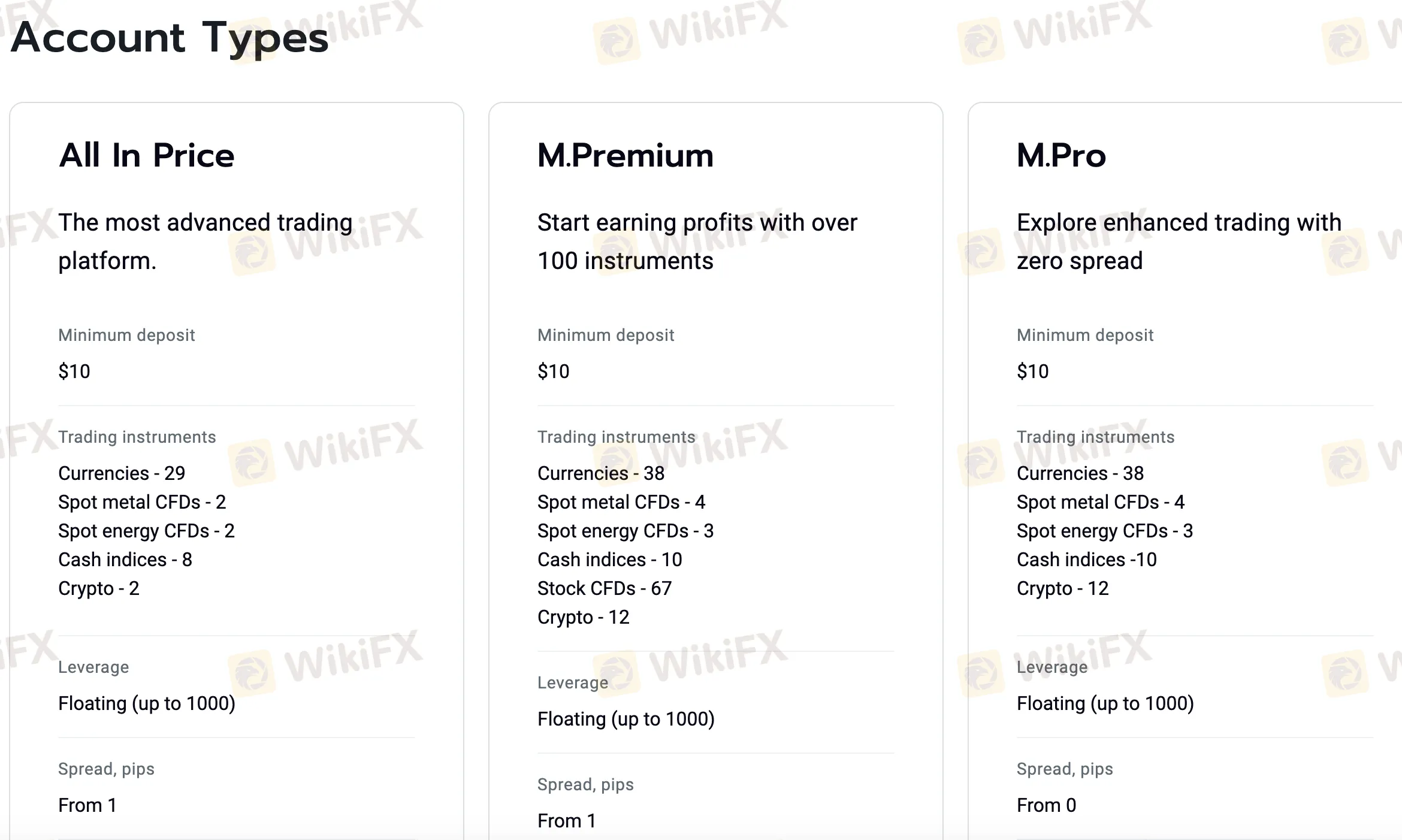Click Minimum deposit label in All In Price card
1402x840 pixels.
[x=126, y=335]
